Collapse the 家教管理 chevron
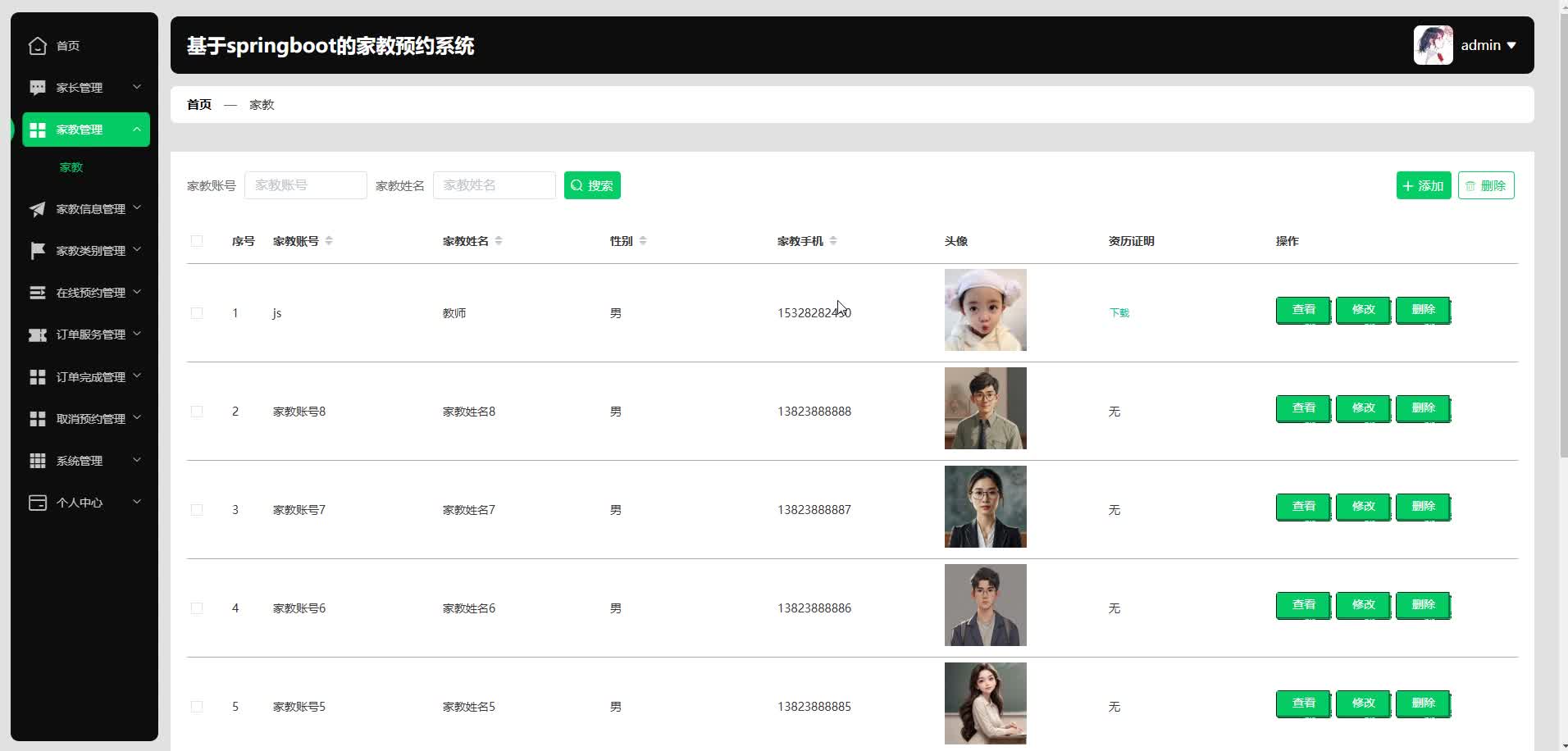The height and width of the screenshot is (751, 1568). point(137,129)
